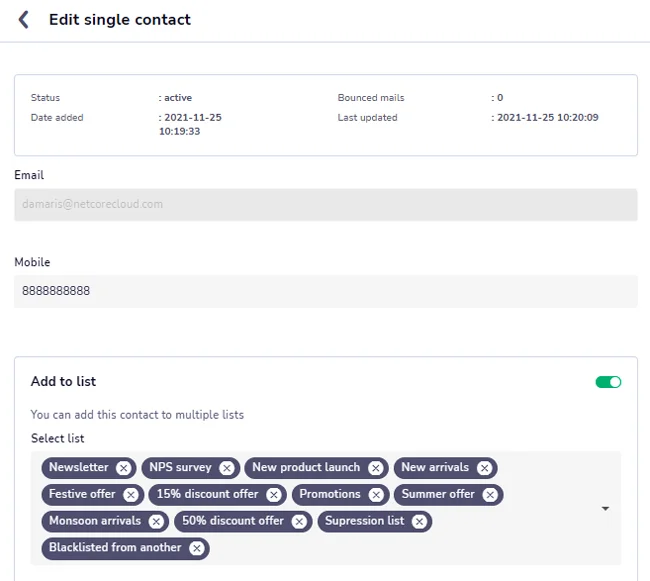Image resolution: width=650 pixels, height=581 pixels.
Task: Remove the Festive offer tag
Action: click(131, 495)
